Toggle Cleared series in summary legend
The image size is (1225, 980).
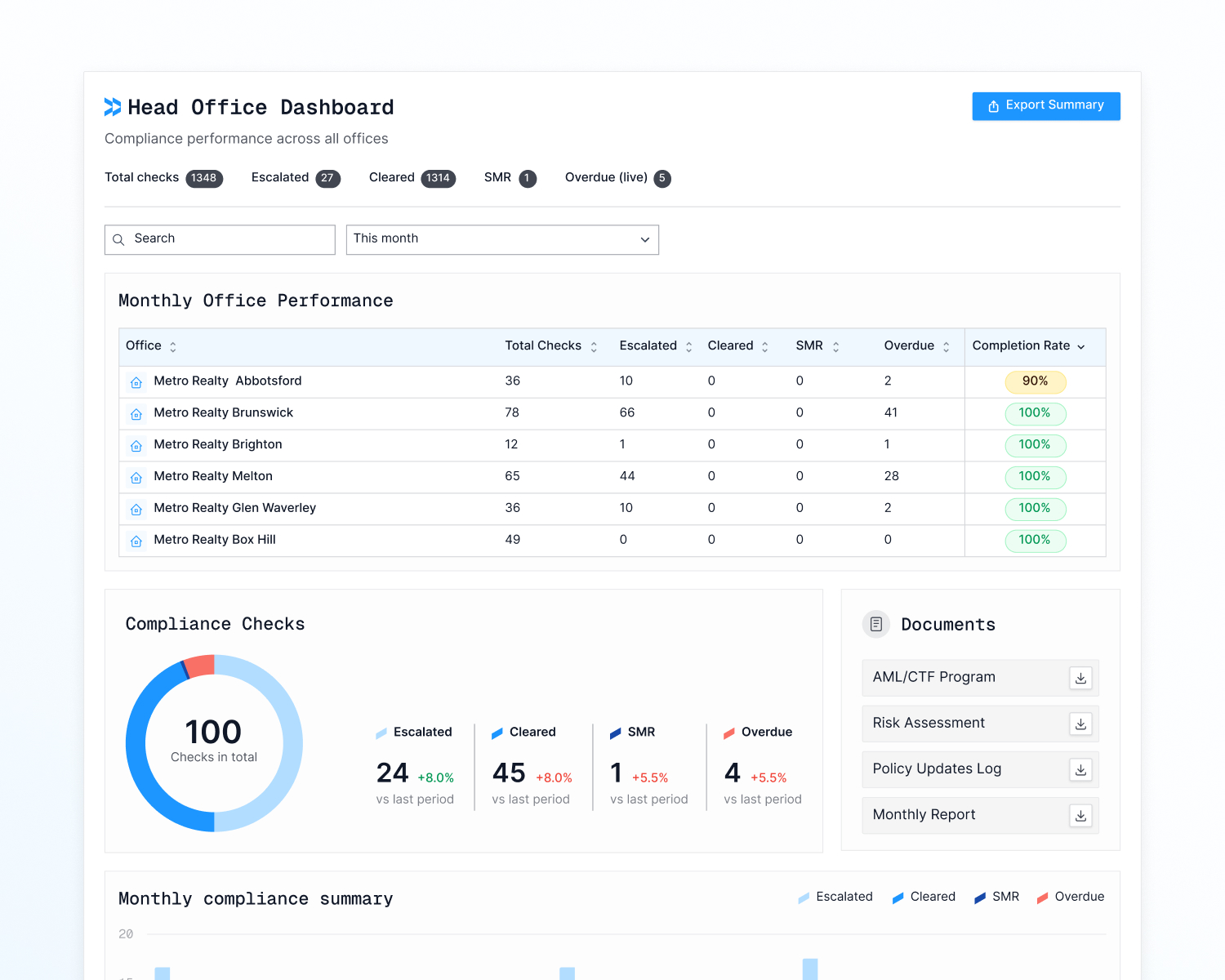(x=924, y=898)
